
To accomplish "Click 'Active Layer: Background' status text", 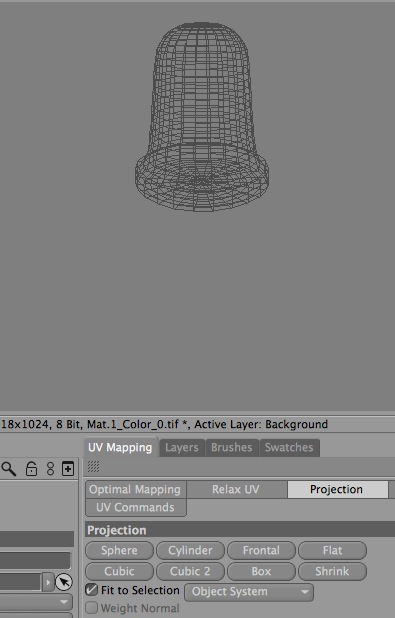I will (x=261, y=424).
